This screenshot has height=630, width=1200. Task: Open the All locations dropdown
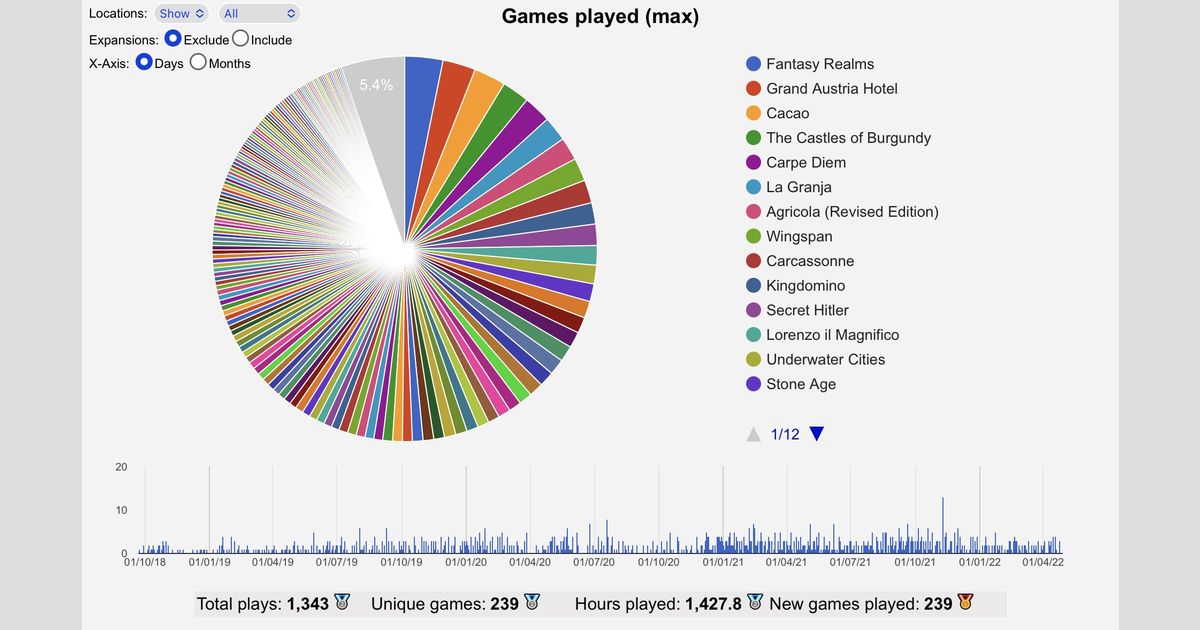pyautogui.click(x=259, y=13)
